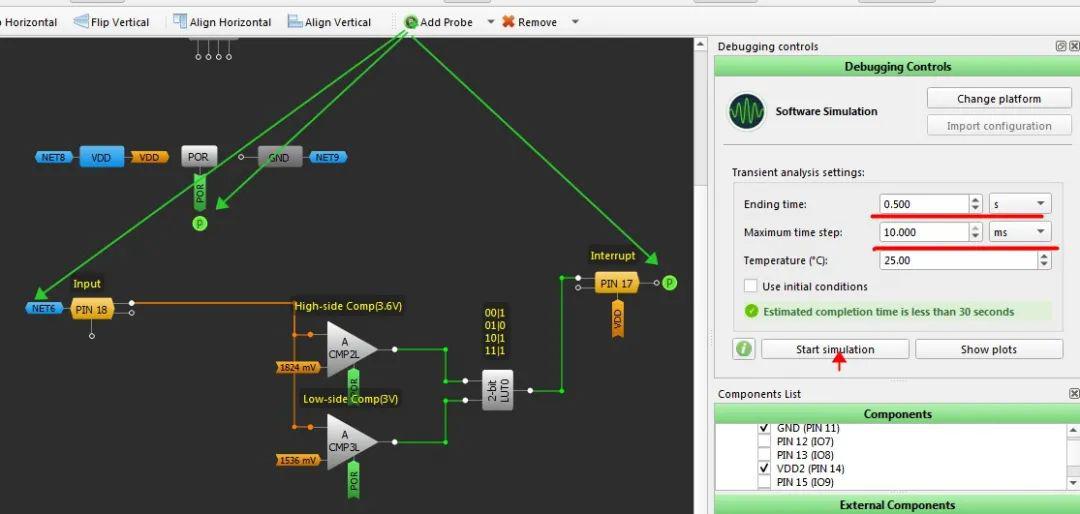Click the External Components section header
1080x514 pixels.
click(897, 505)
